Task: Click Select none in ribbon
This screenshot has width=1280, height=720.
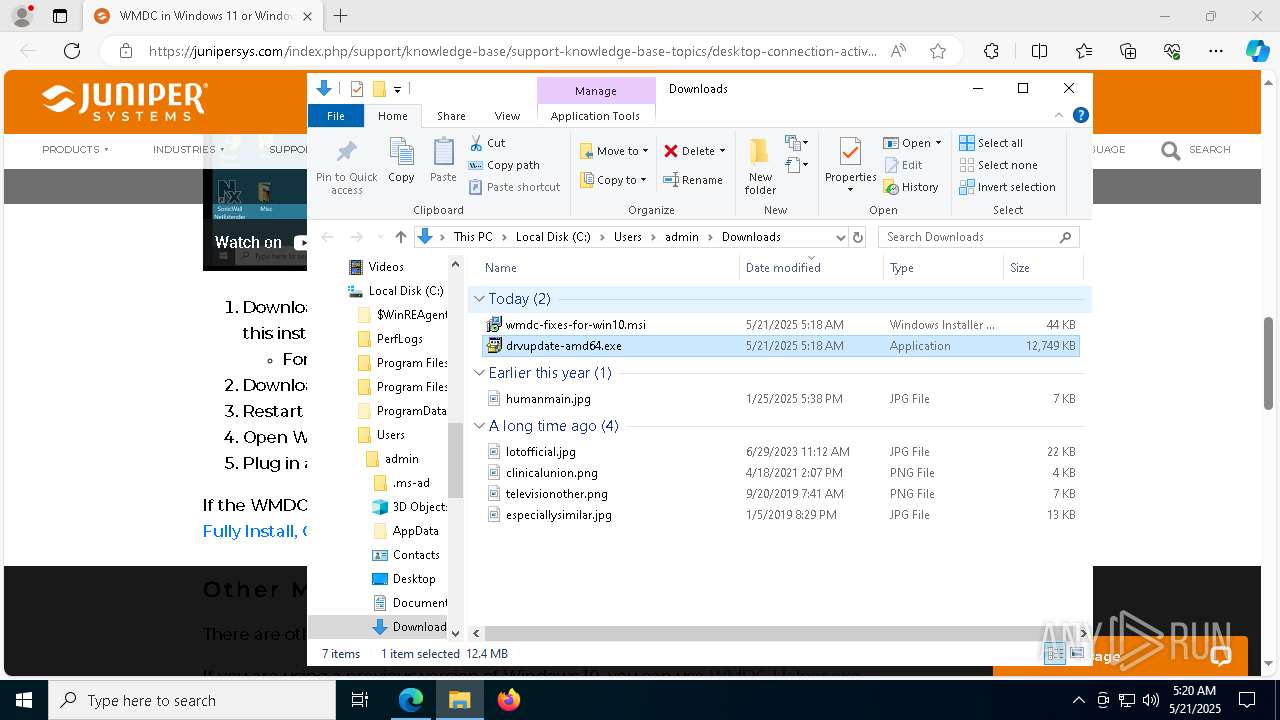Action: pyautogui.click(x=997, y=165)
